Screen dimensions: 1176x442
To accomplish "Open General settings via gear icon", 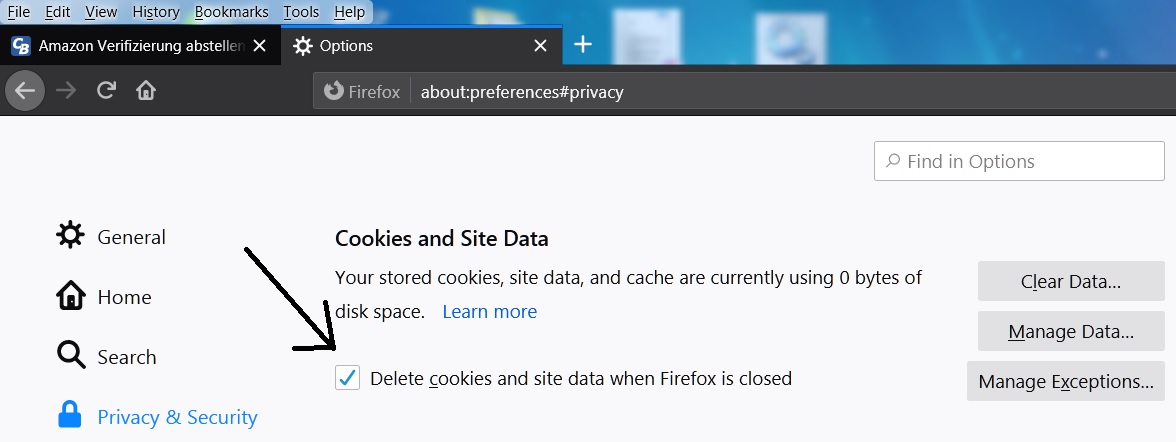I will [x=70, y=236].
